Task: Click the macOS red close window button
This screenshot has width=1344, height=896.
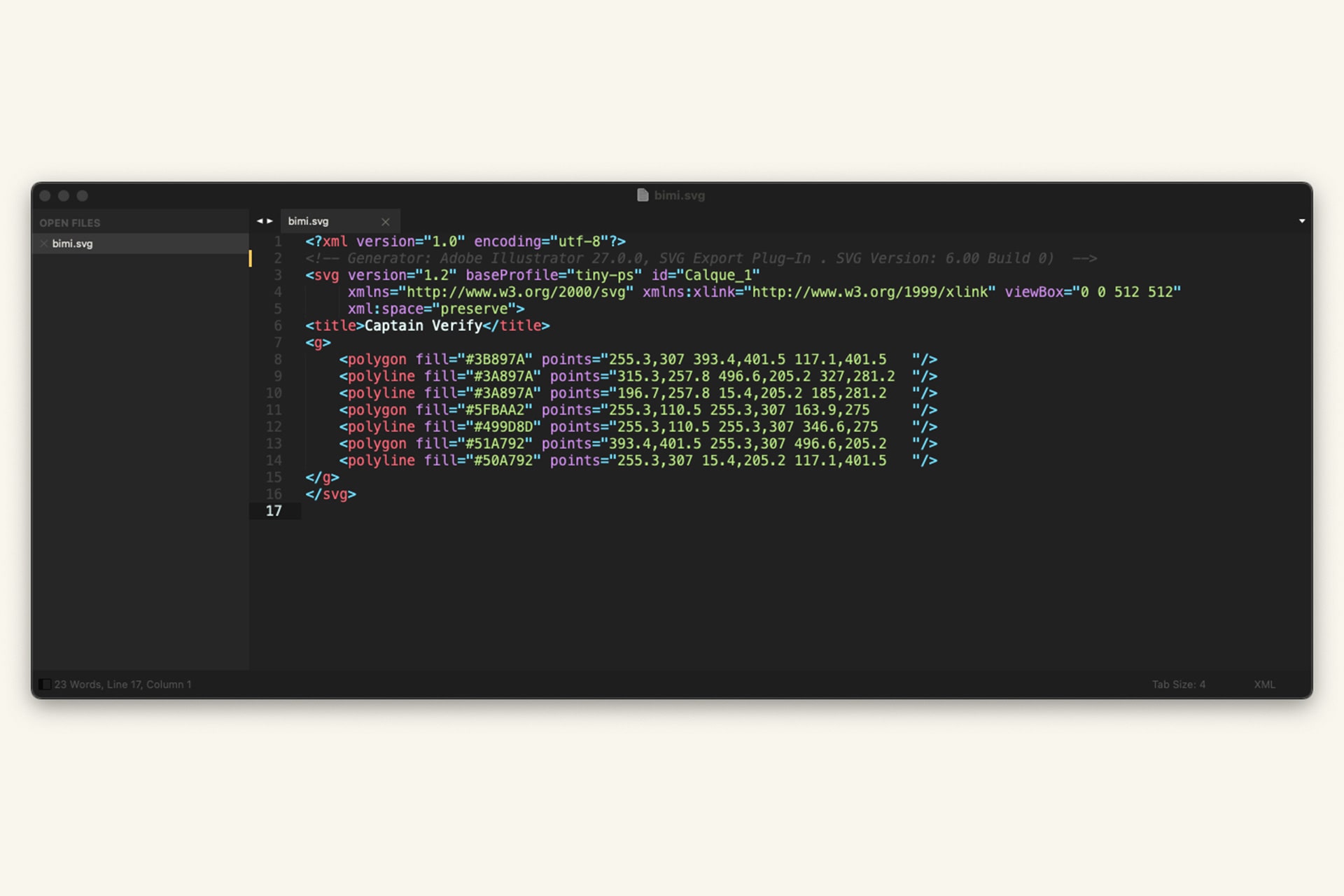Action: 45,196
